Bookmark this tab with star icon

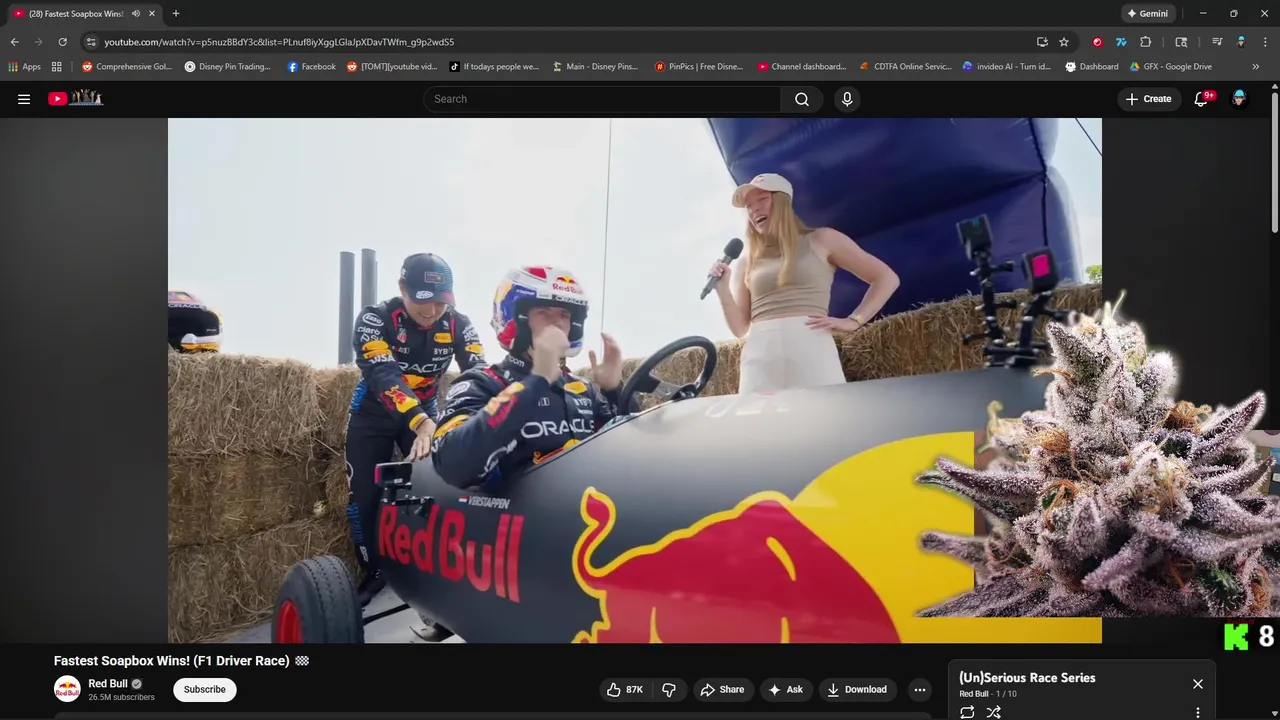(x=1064, y=42)
